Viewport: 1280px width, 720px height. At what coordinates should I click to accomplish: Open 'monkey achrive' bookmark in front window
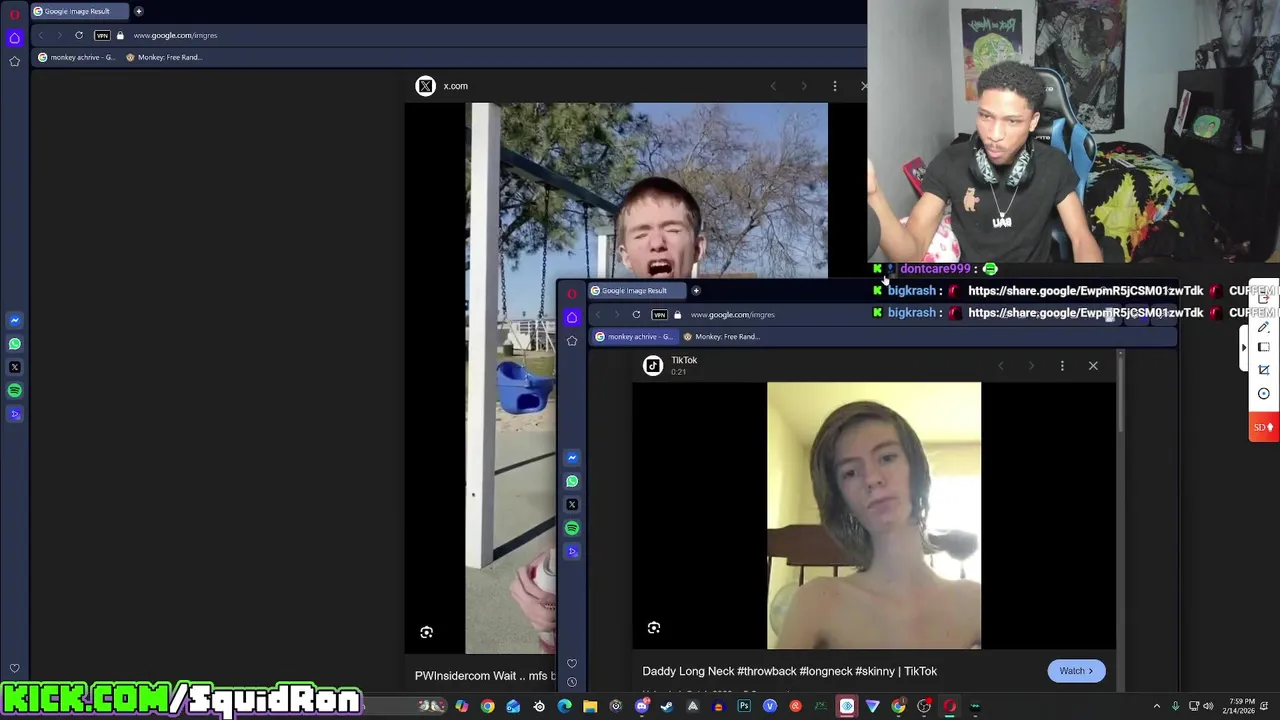[x=634, y=336]
